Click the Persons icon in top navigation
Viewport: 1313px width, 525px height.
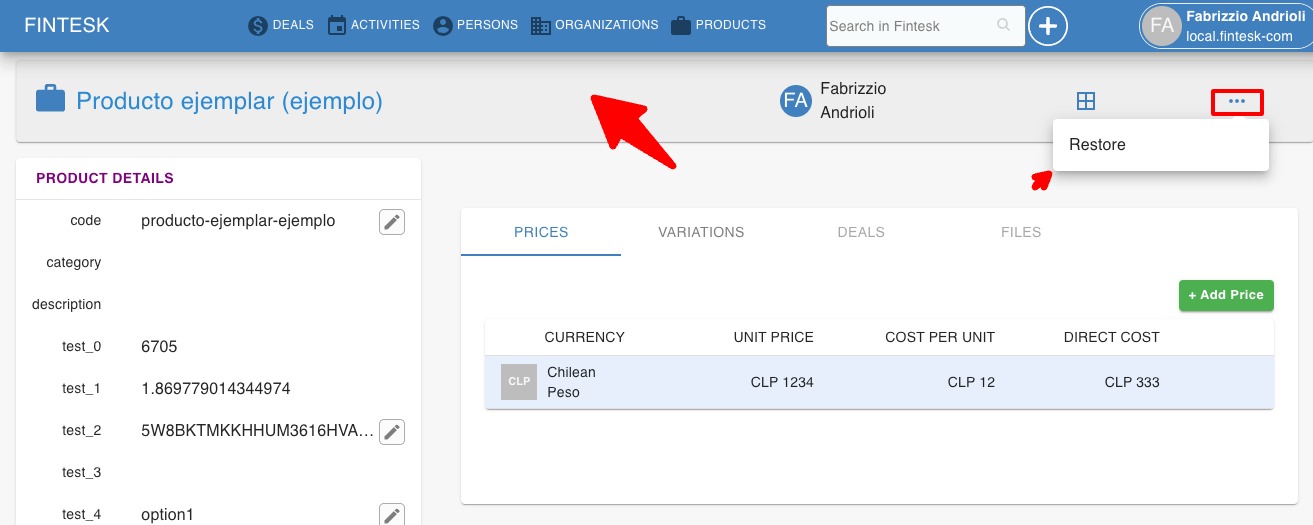tap(443, 26)
